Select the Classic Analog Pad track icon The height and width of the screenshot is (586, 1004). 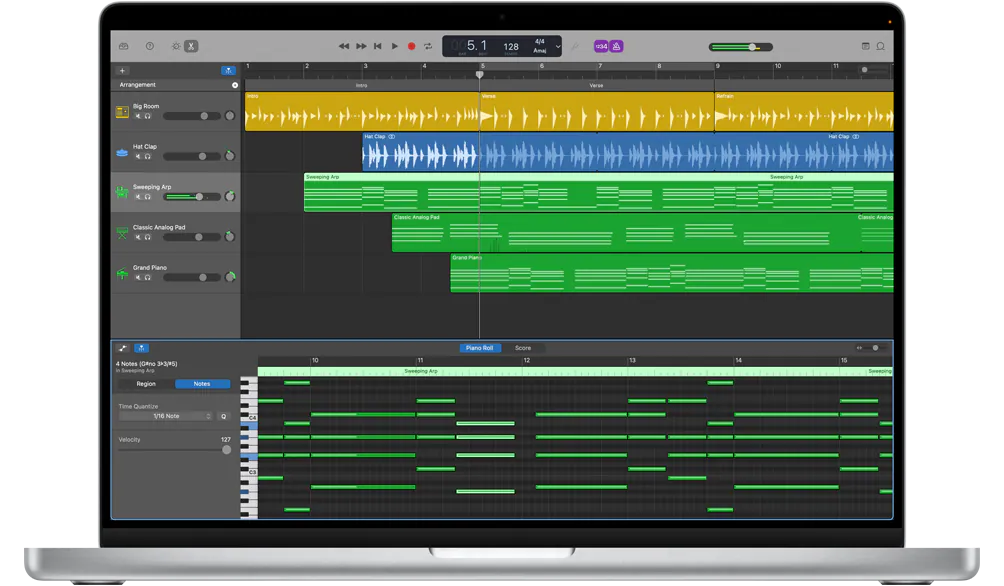click(122, 233)
